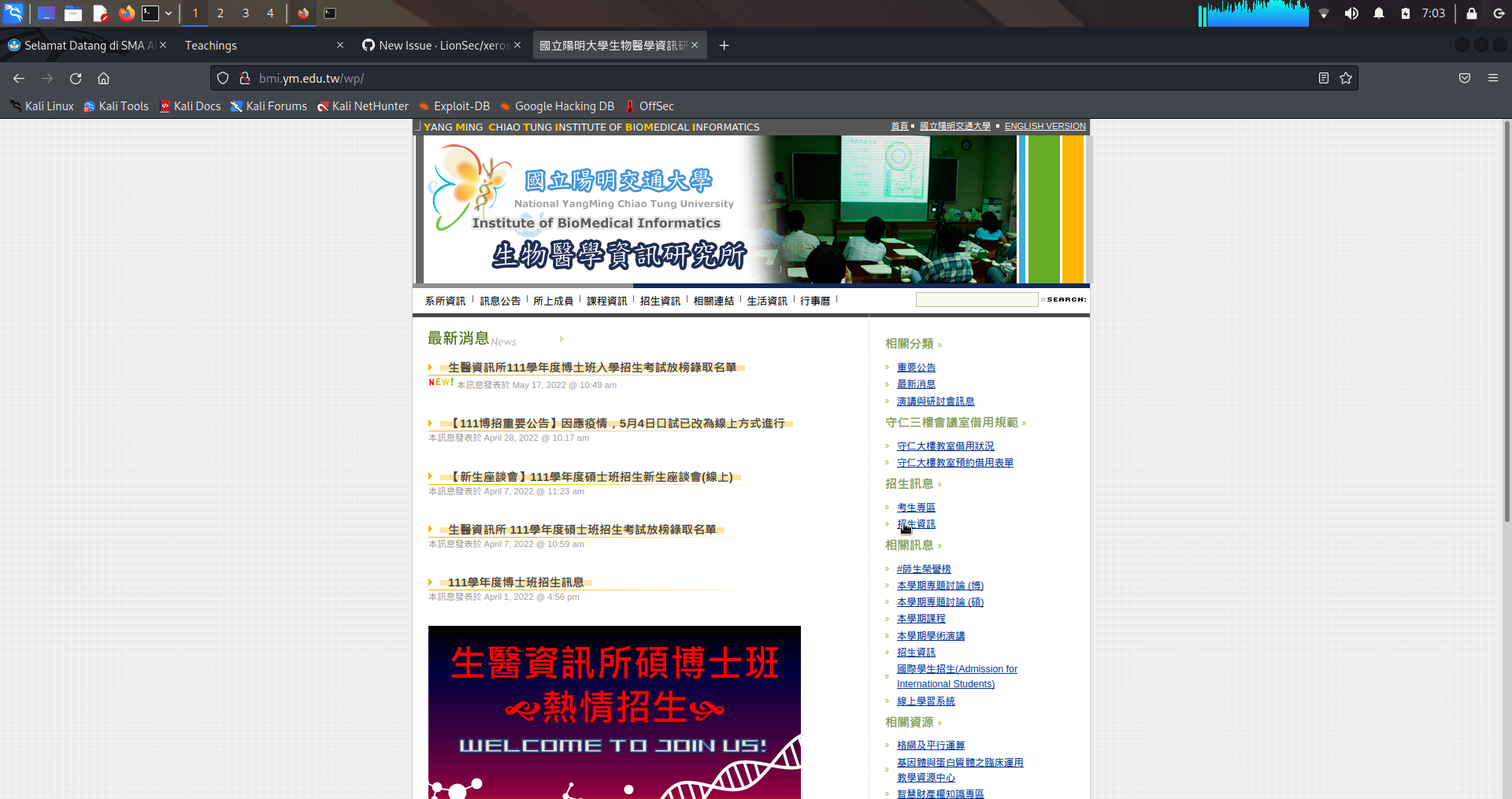
Task: Open the Pocket save icon
Action: point(1465,79)
